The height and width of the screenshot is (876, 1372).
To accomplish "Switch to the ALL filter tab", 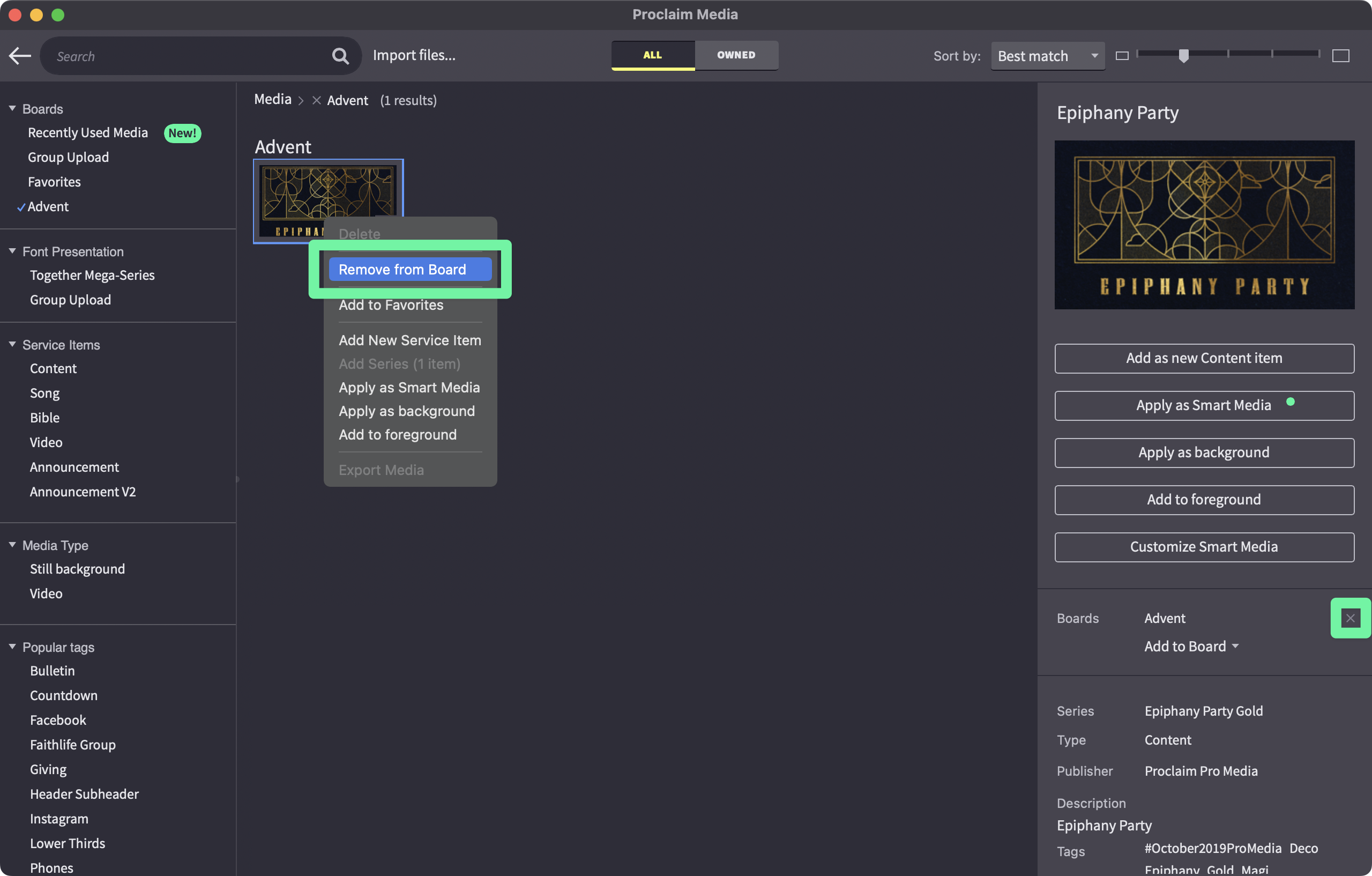I will pyautogui.click(x=652, y=55).
